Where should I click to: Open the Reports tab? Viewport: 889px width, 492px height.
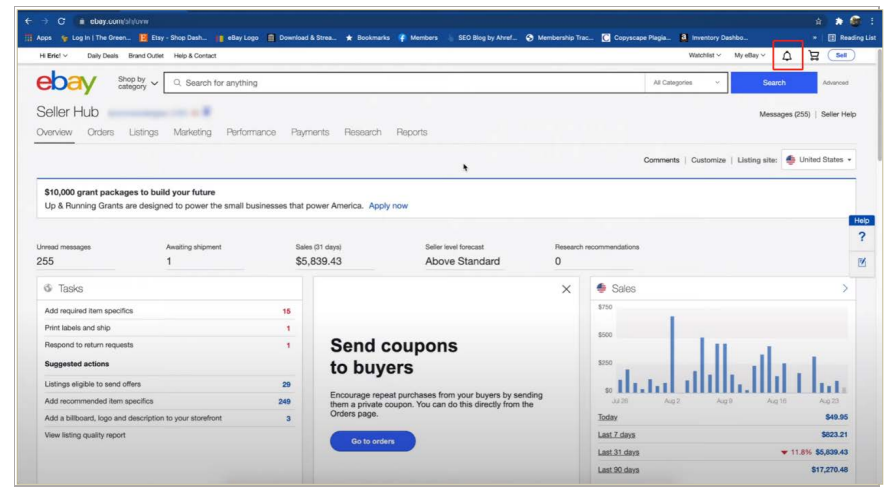click(x=412, y=132)
